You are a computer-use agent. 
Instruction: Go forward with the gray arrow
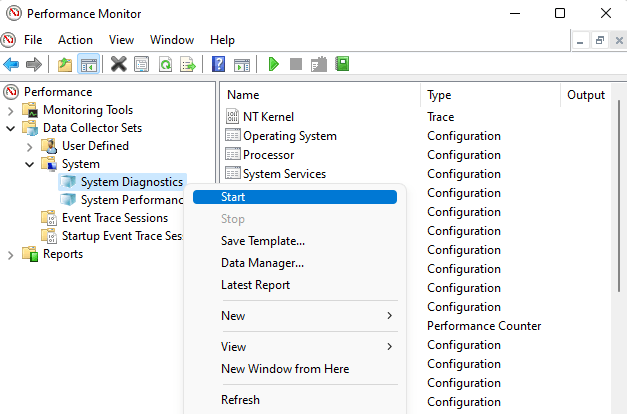click(34, 64)
